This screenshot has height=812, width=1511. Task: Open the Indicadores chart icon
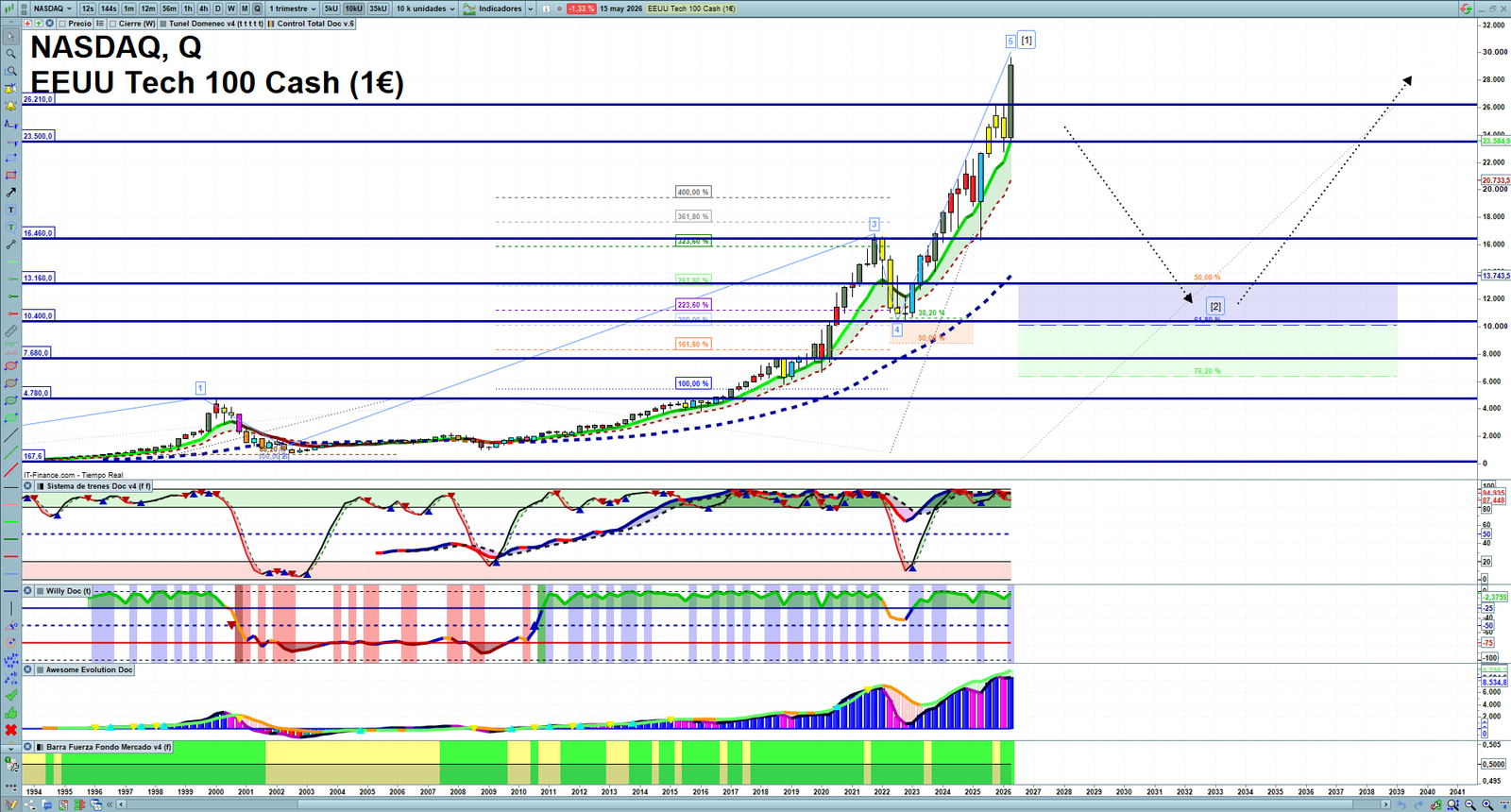point(469,8)
